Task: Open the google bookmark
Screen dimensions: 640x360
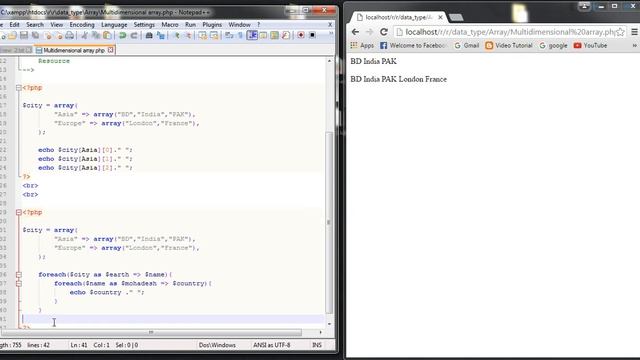Action: pyautogui.click(x=553, y=46)
